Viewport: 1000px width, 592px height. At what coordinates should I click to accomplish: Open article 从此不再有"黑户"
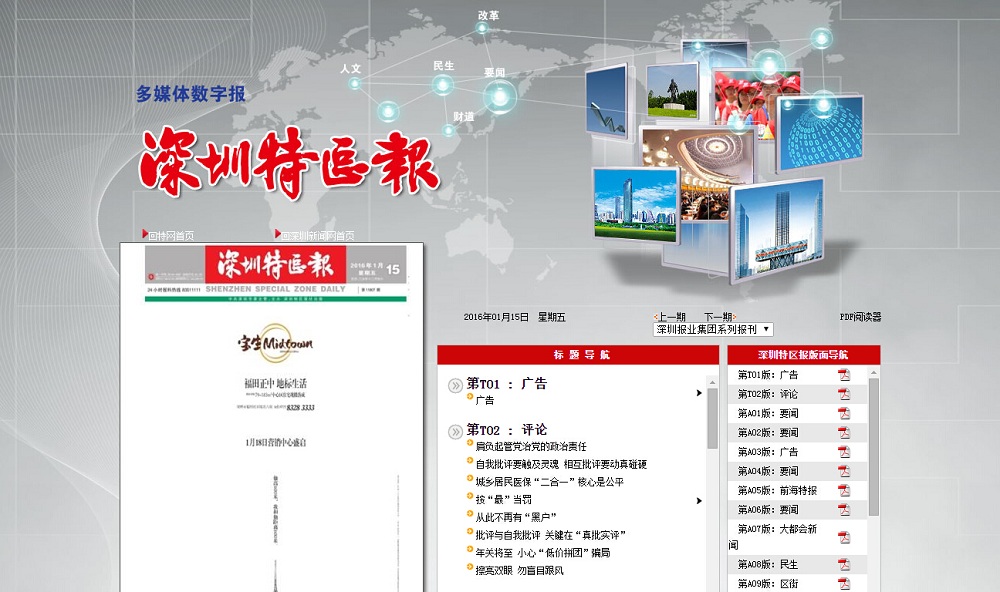516,517
